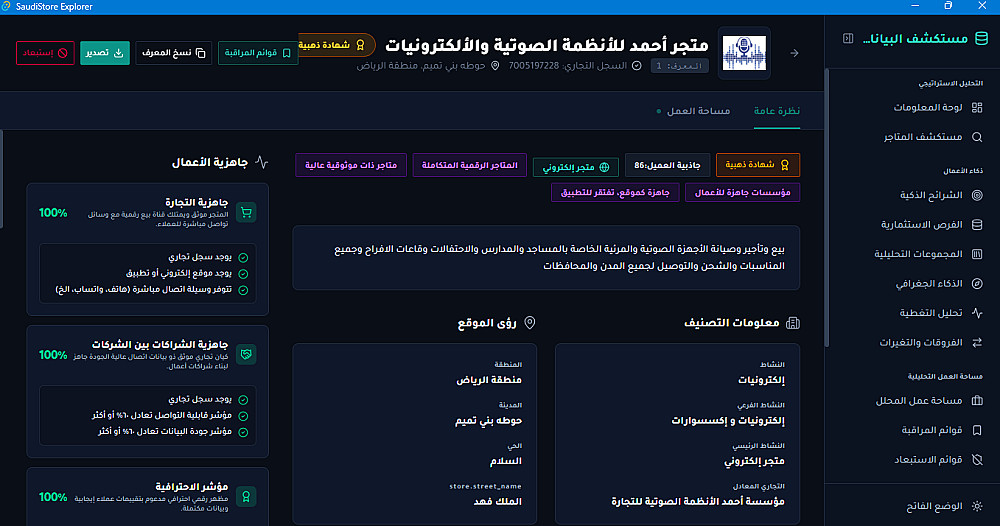Click the dashboard grid icon
Viewport: 1000px width, 526px height.
coord(977,107)
